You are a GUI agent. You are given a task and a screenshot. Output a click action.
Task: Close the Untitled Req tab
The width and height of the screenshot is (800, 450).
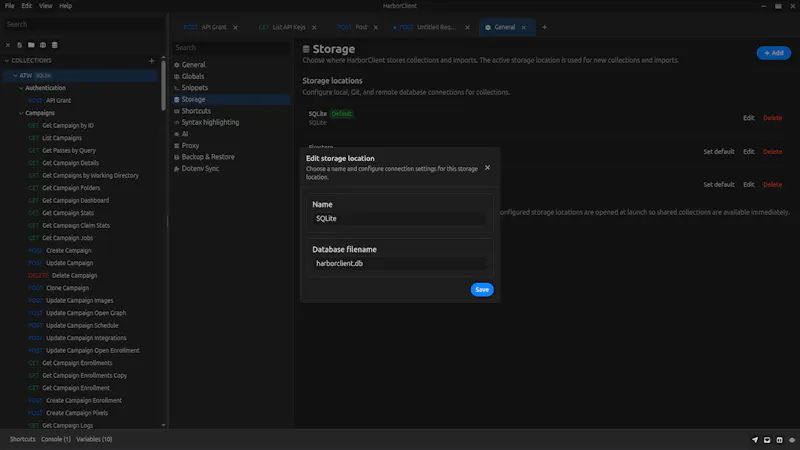[x=467, y=28]
